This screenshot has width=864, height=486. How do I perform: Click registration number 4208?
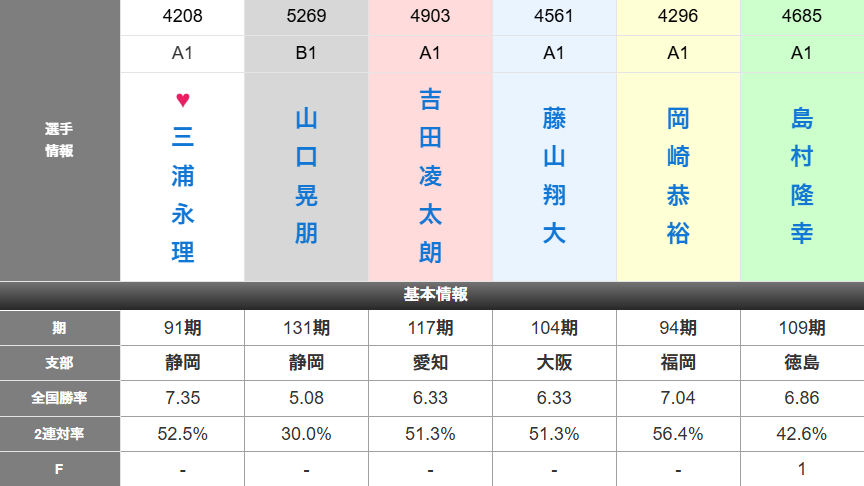pos(182,16)
